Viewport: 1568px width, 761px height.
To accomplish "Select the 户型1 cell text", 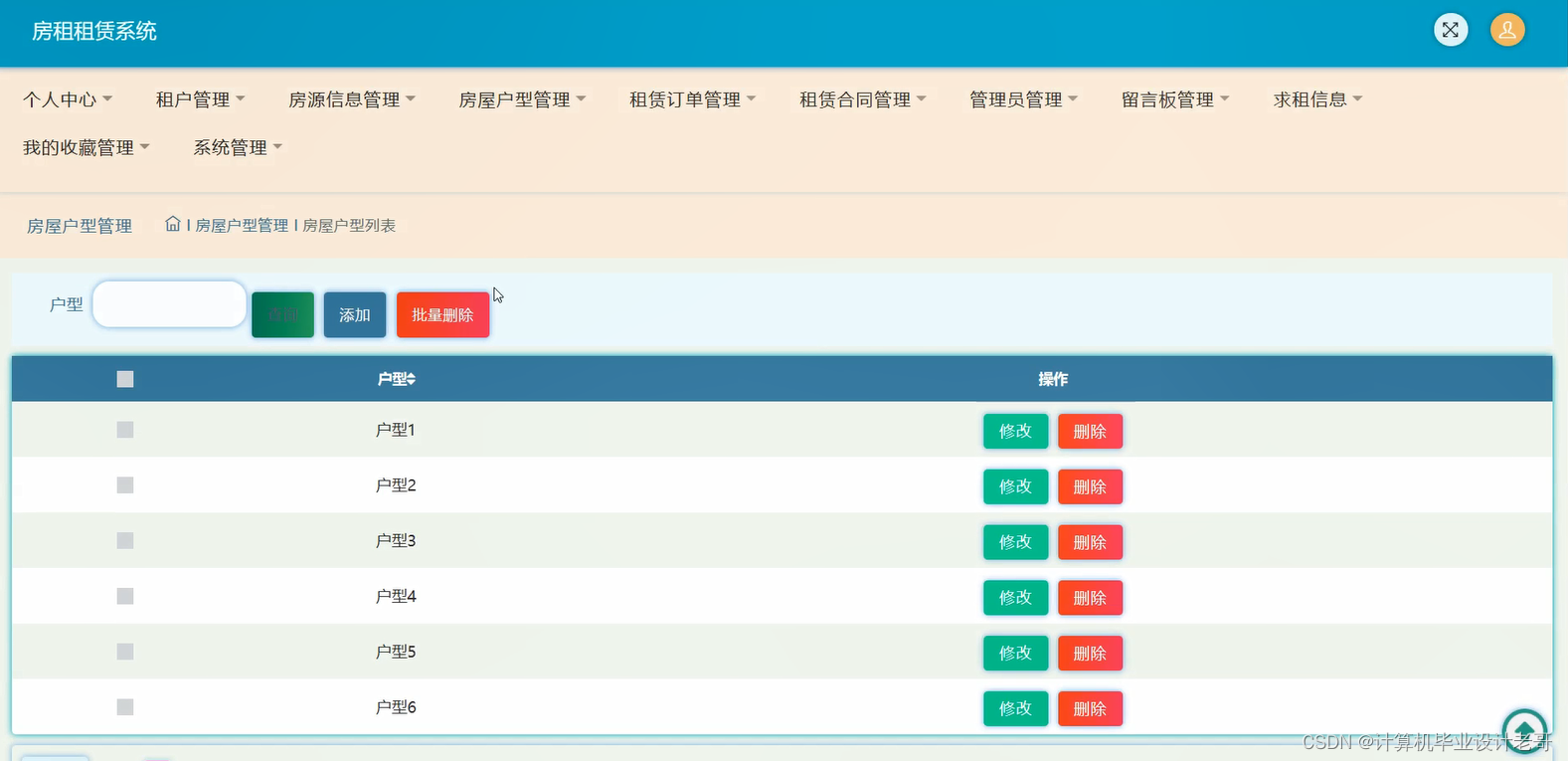I will tap(396, 430).
